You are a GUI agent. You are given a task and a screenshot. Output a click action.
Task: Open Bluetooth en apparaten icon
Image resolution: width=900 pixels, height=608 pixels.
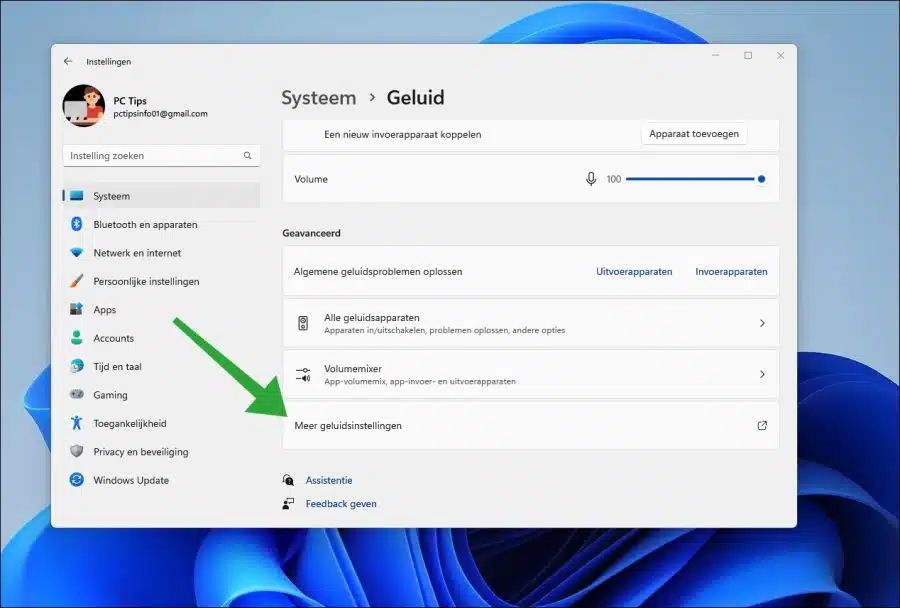click(x=76, y=224)
